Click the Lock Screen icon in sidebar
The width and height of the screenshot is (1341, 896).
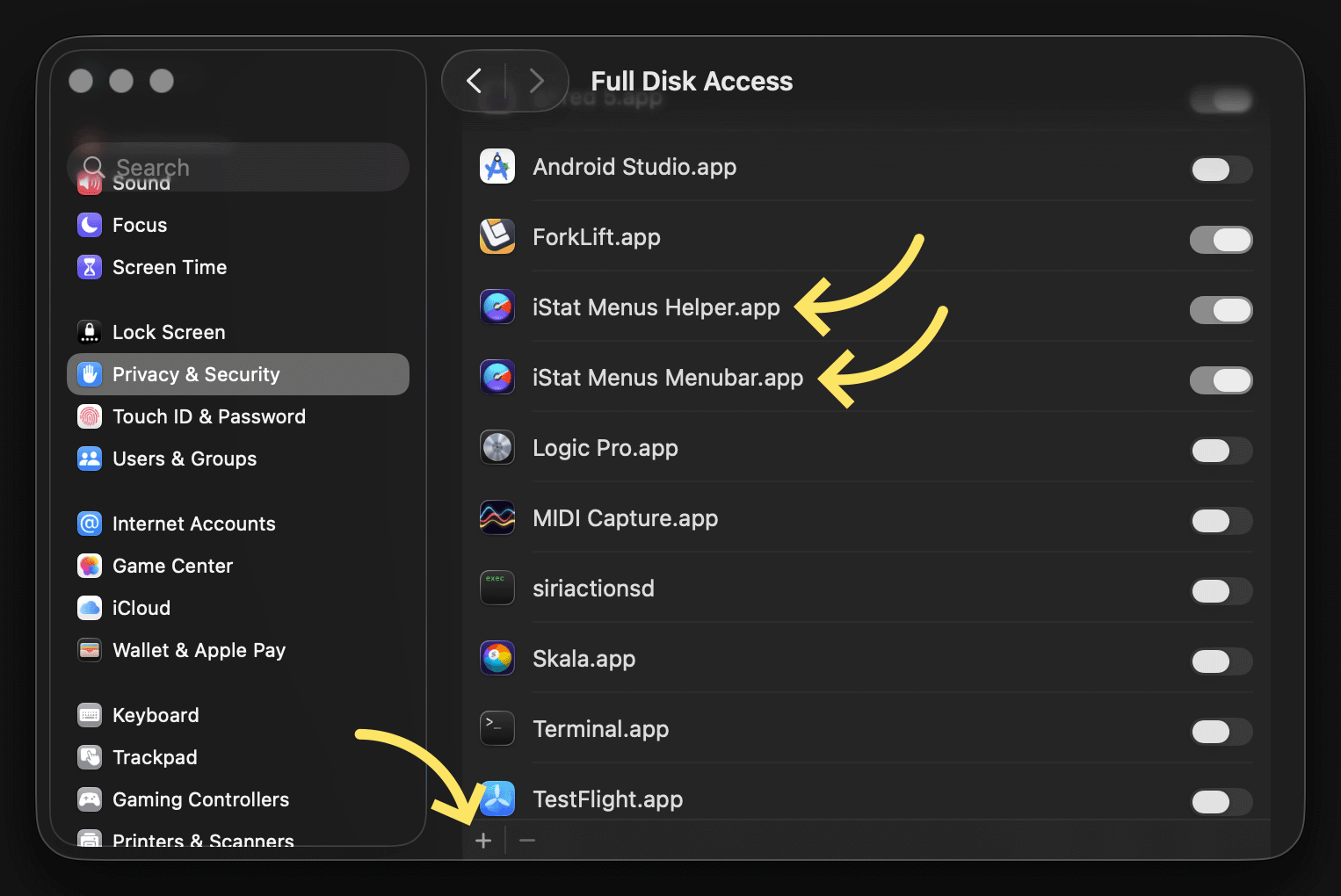(x=90, y=332)
